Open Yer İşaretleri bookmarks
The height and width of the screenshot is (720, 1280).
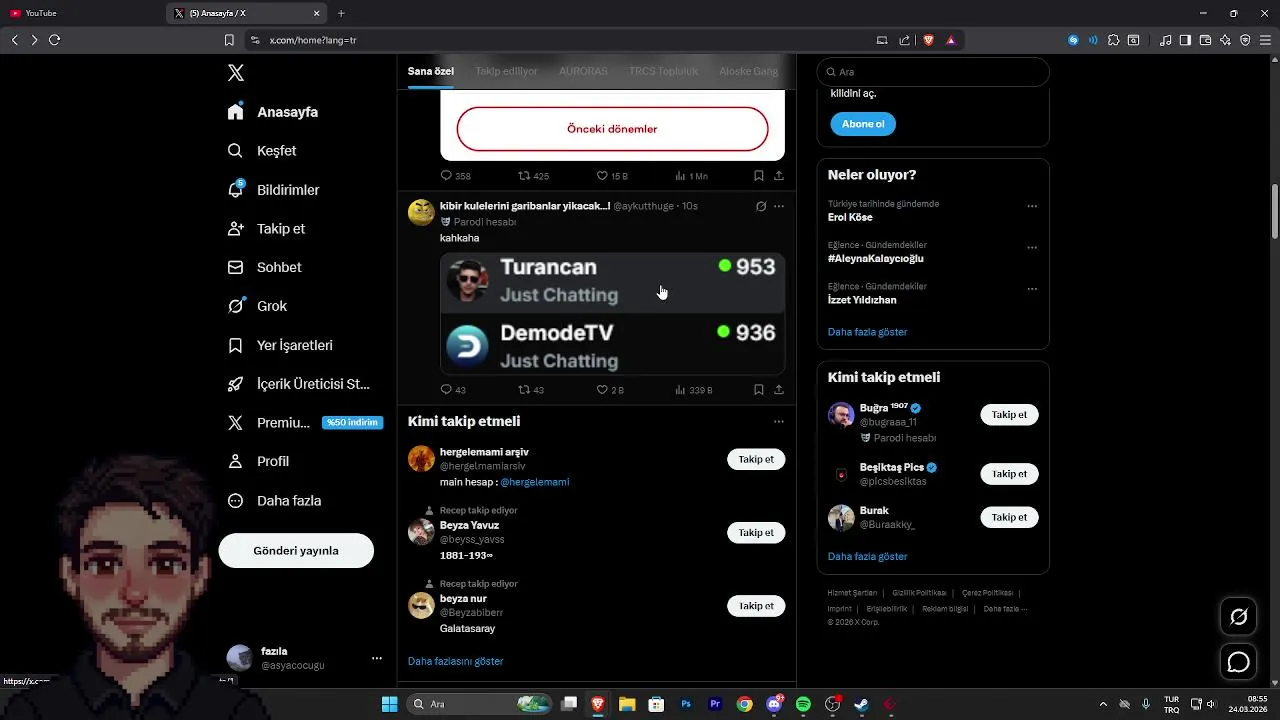280,345
